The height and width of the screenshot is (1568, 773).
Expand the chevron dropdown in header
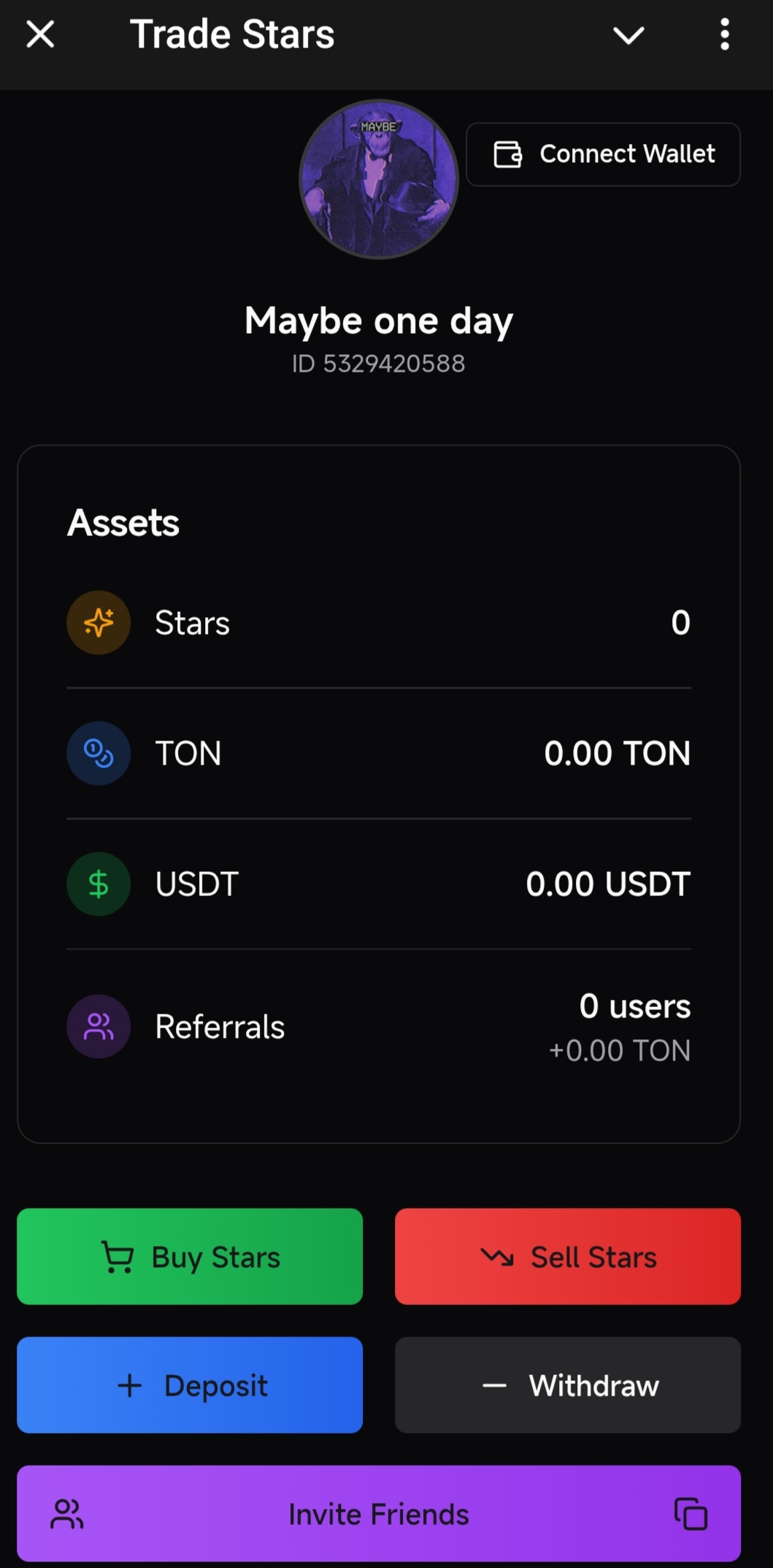pyautogui.click(x=628, y=35)
